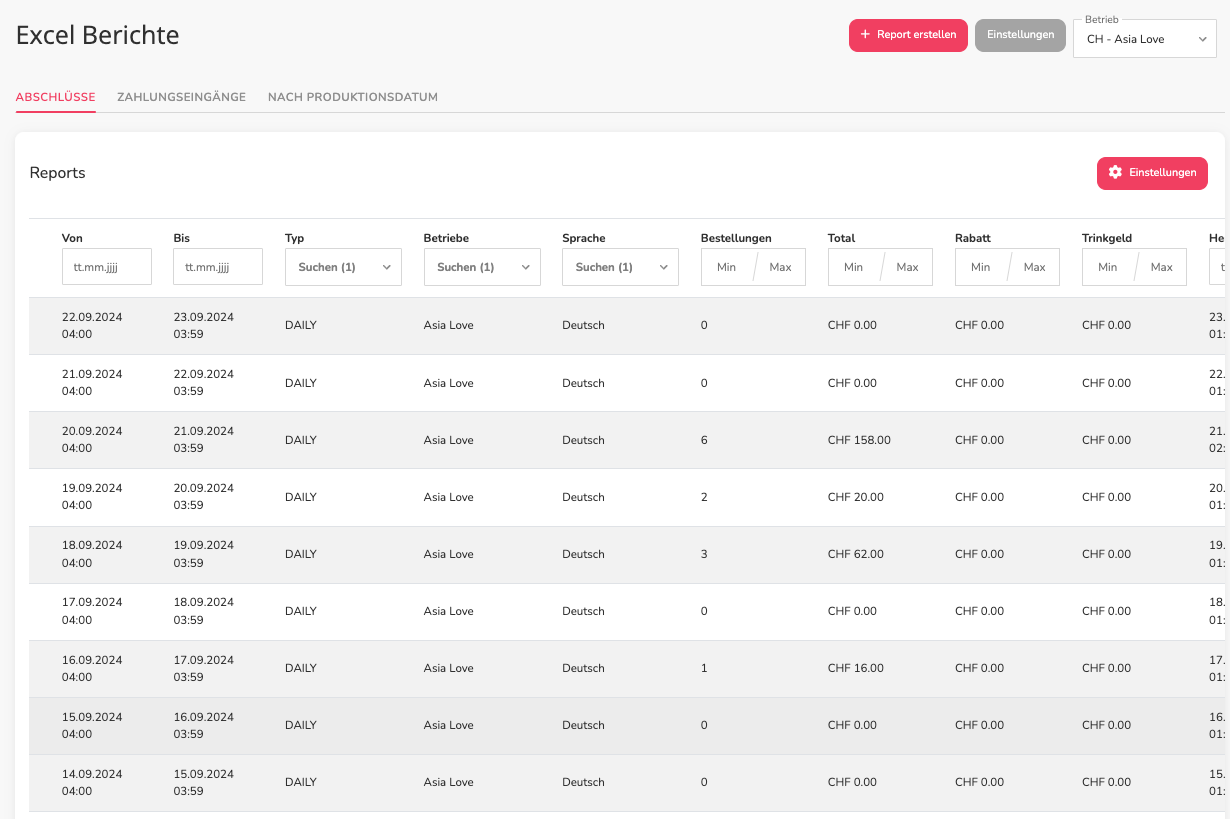Click the gray Einstellungen button at top
The width and height of the screenshot is (1230, 819).
tap(1020, 35)
